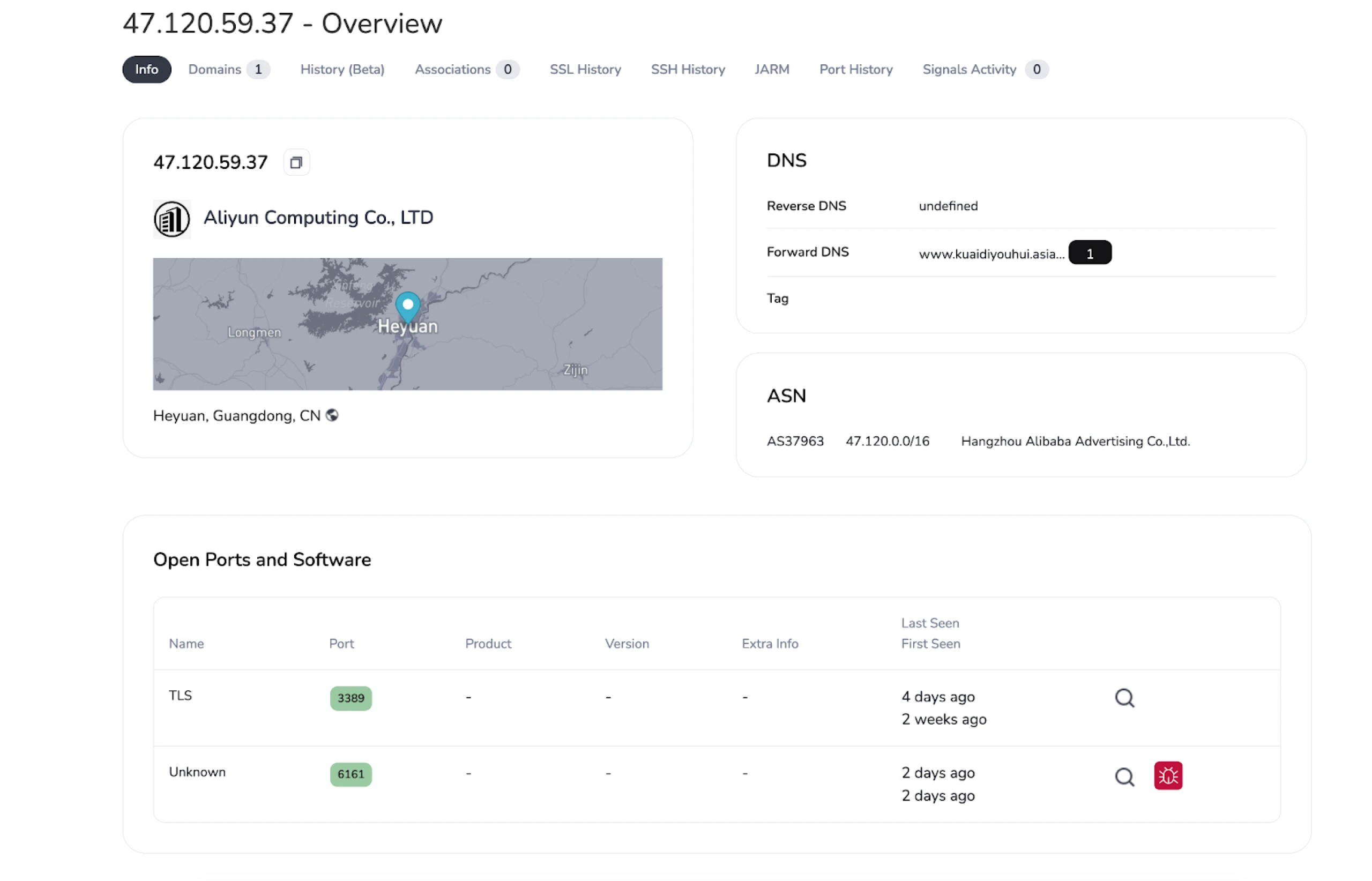Image resolution: width=1372 pixels, height=881 pixels.
Task: Open the Port History tab
Action: (856, 69)
